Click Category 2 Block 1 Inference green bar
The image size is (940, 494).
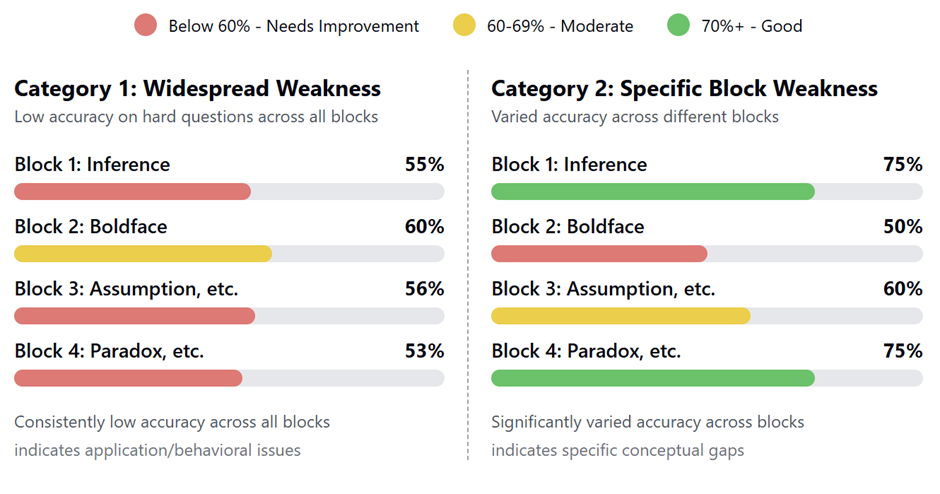652,191
